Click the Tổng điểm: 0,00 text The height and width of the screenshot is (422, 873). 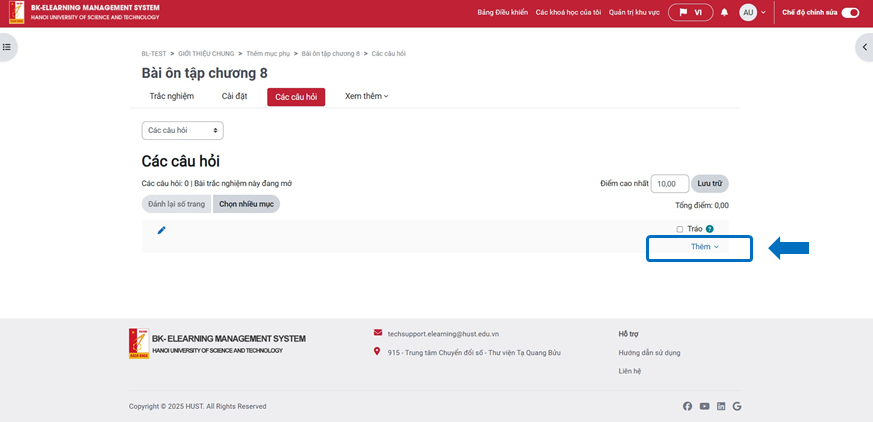click(702, 205)
